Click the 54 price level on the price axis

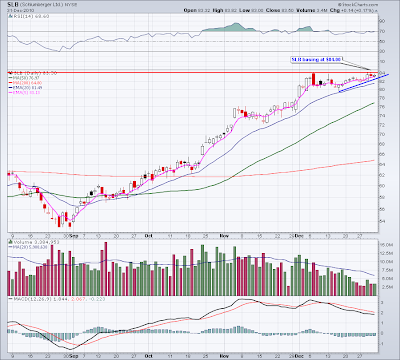(x=383, y=221)
